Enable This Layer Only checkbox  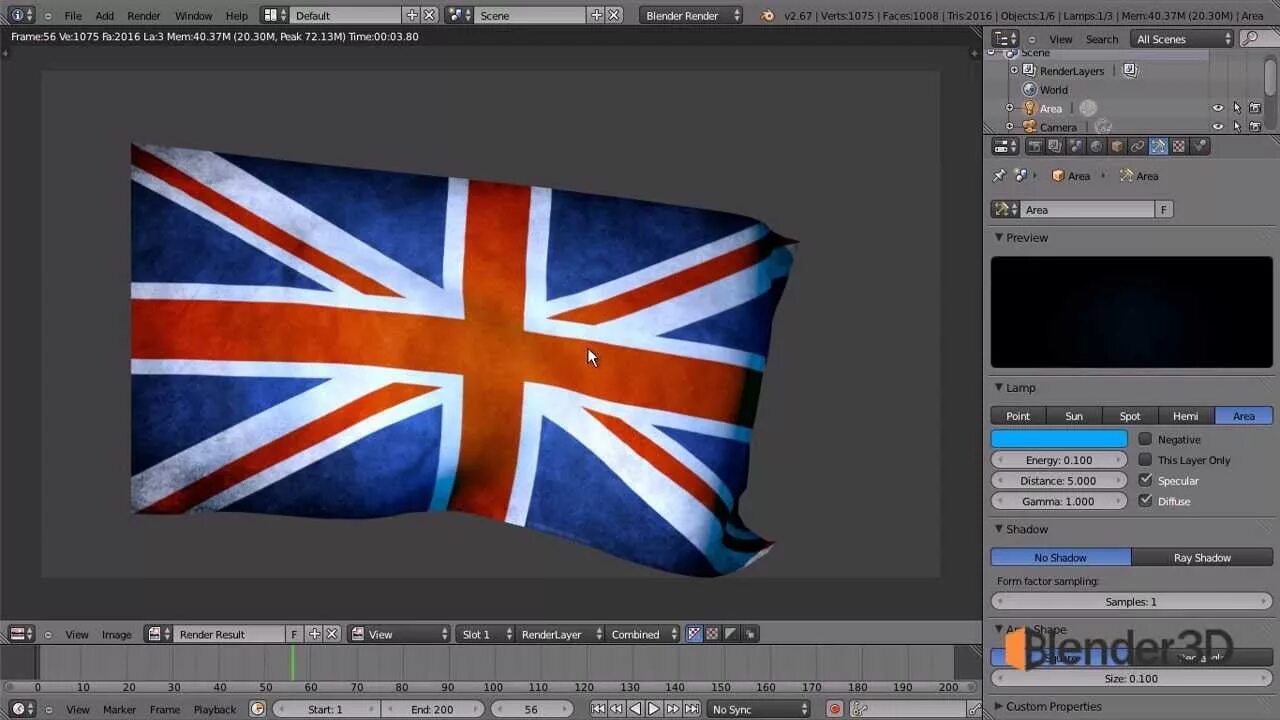[x=1145, y=460]
